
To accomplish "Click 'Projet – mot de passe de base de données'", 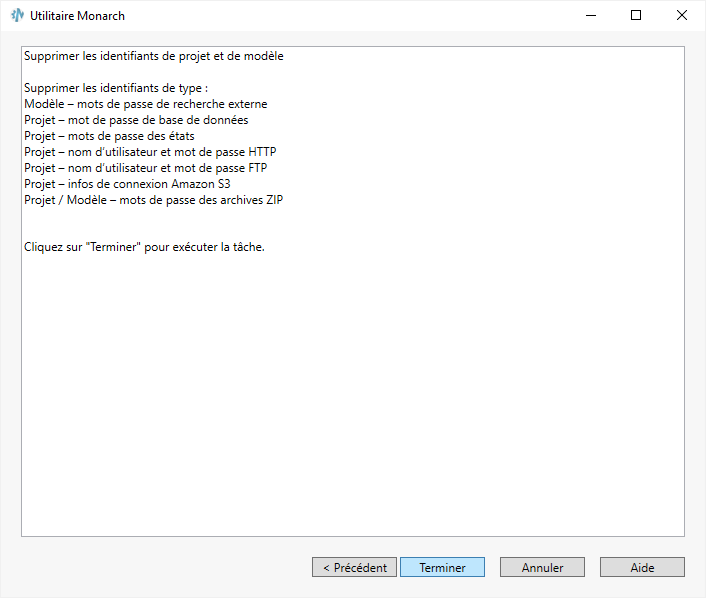I will (136, 120).
